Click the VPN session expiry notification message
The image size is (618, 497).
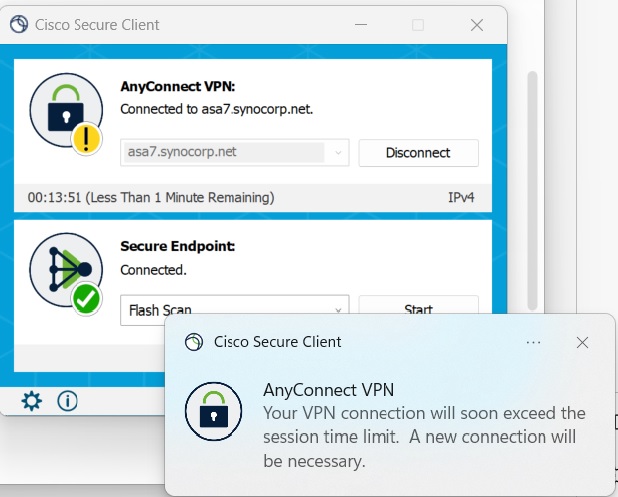(424, 437)
